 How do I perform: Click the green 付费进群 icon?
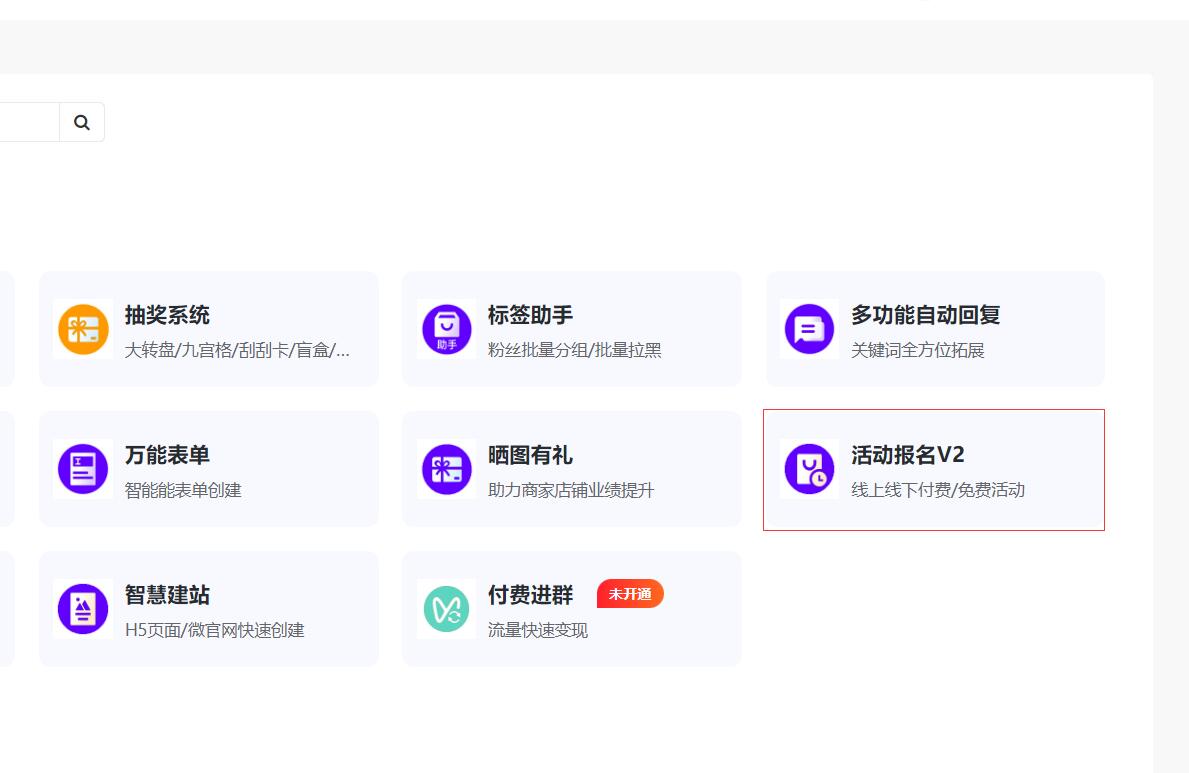tap(447, 609)
